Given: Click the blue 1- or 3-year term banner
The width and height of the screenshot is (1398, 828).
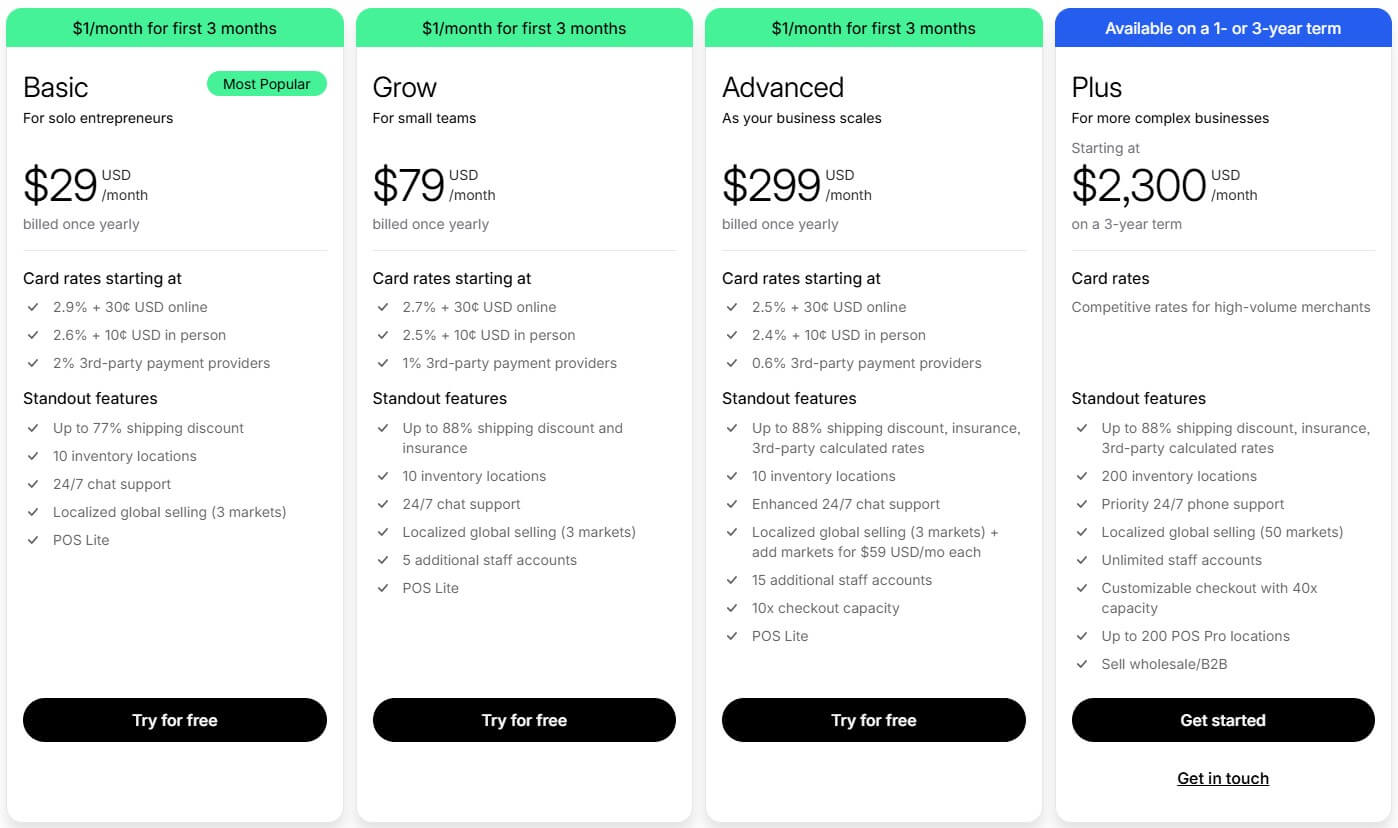Looking at the screenshot, I should coord(1222,27).
